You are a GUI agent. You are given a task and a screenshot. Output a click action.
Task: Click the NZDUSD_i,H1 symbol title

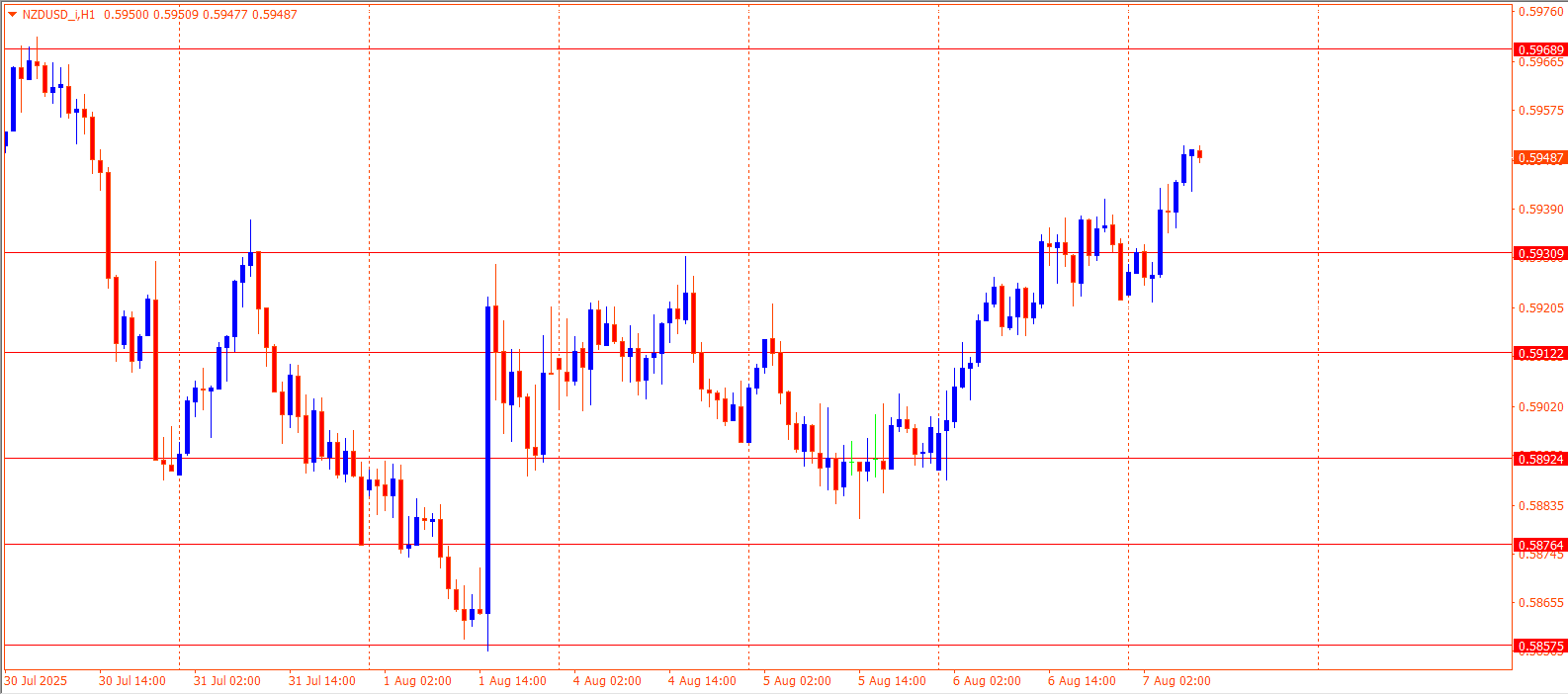59,15
